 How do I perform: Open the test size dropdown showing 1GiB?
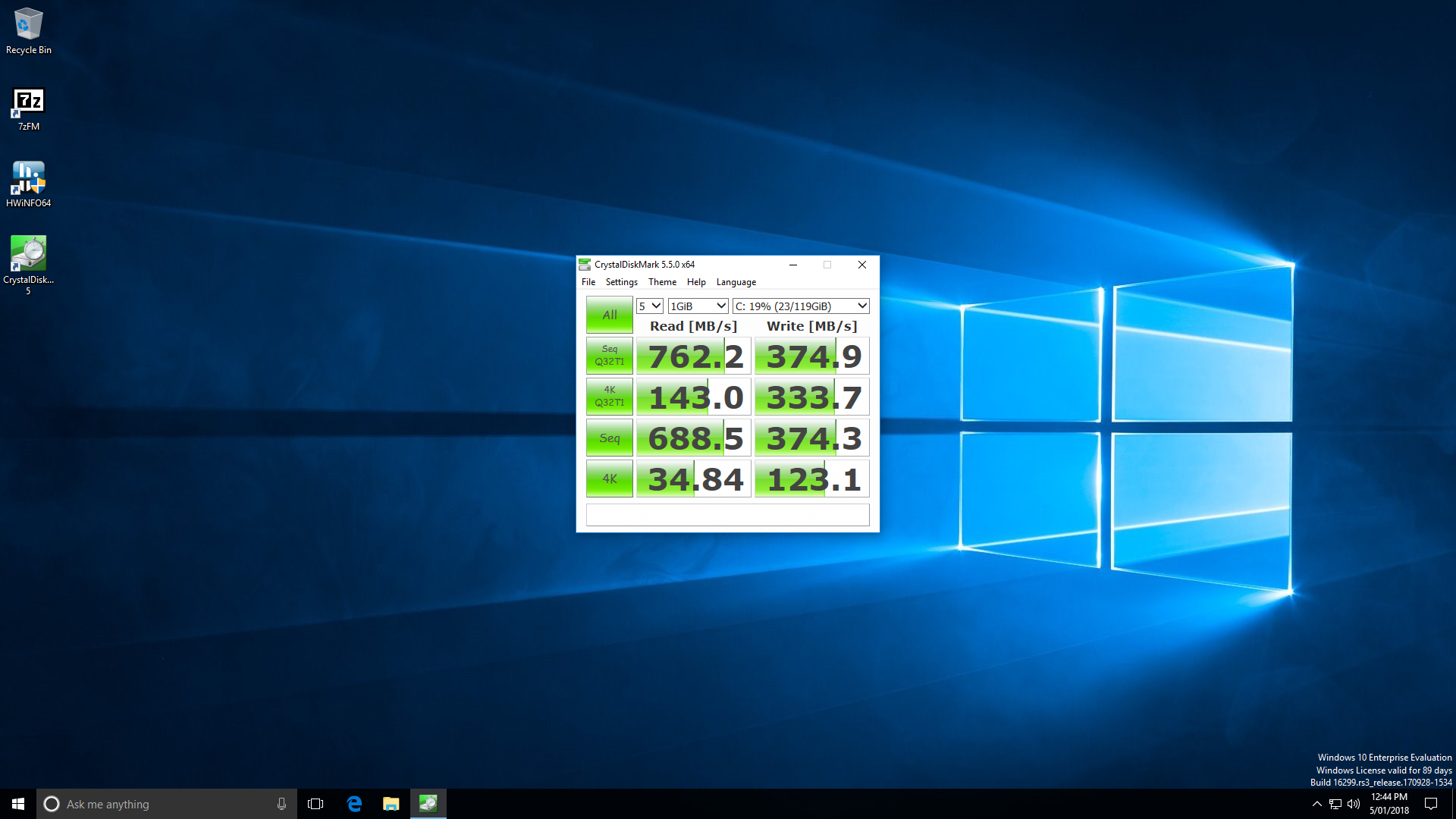point(698,306)
